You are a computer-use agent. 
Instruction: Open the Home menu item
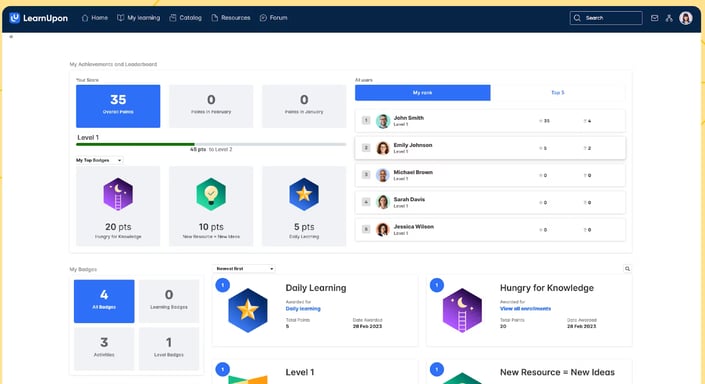coord(94,18)
